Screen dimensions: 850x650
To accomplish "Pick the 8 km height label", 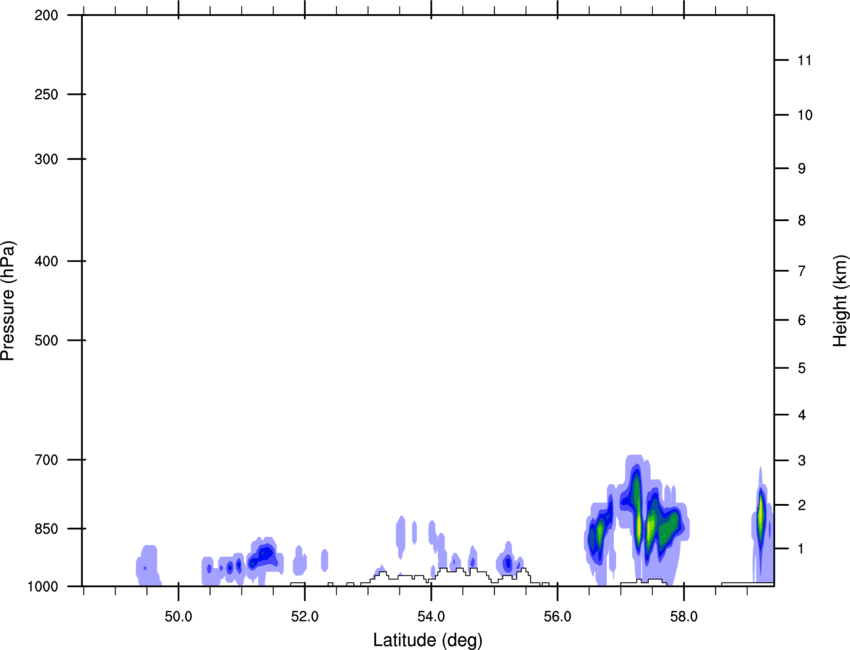I will (x=802, y=220).
